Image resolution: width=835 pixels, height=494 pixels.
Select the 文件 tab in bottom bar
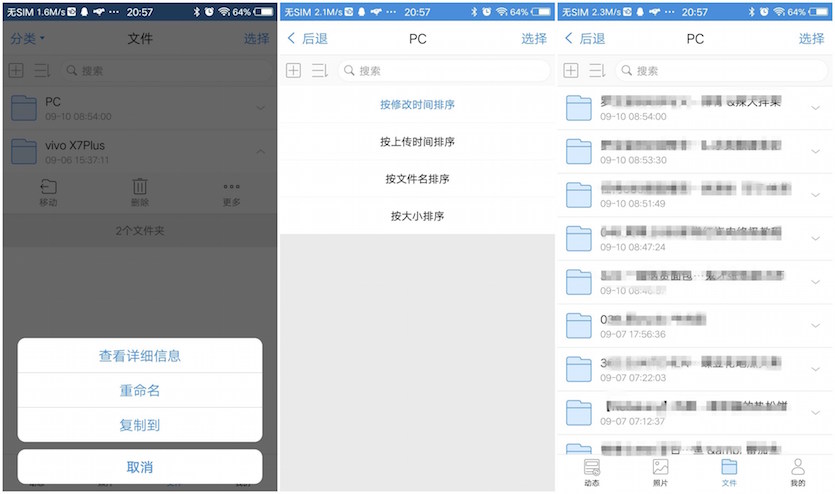pyautogui.click(x=729, y=472)
